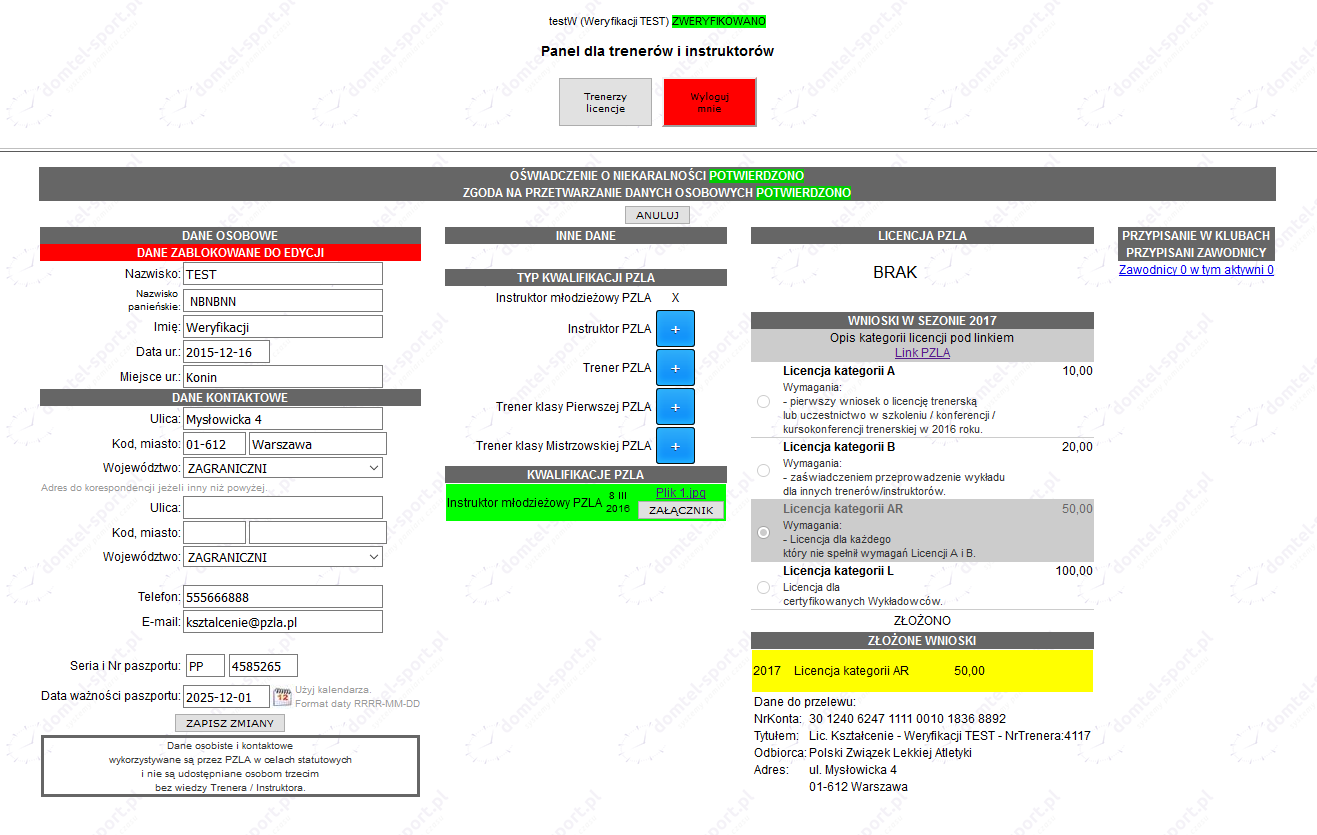This screenshot has height=835, width=1317.
Task: Click the passport number field 4585265
Action: click(263, 666)
